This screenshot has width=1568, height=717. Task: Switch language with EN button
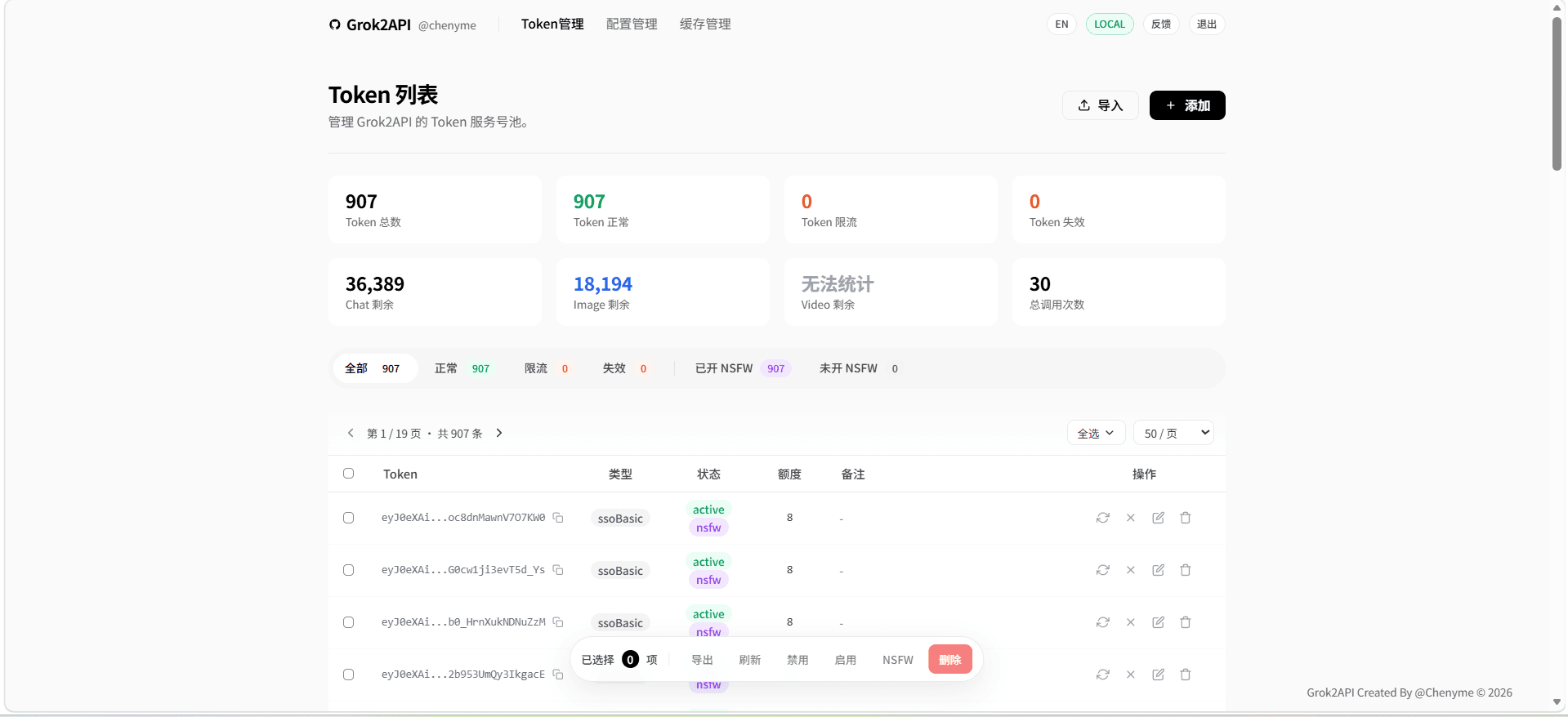tap(1061, 24)
